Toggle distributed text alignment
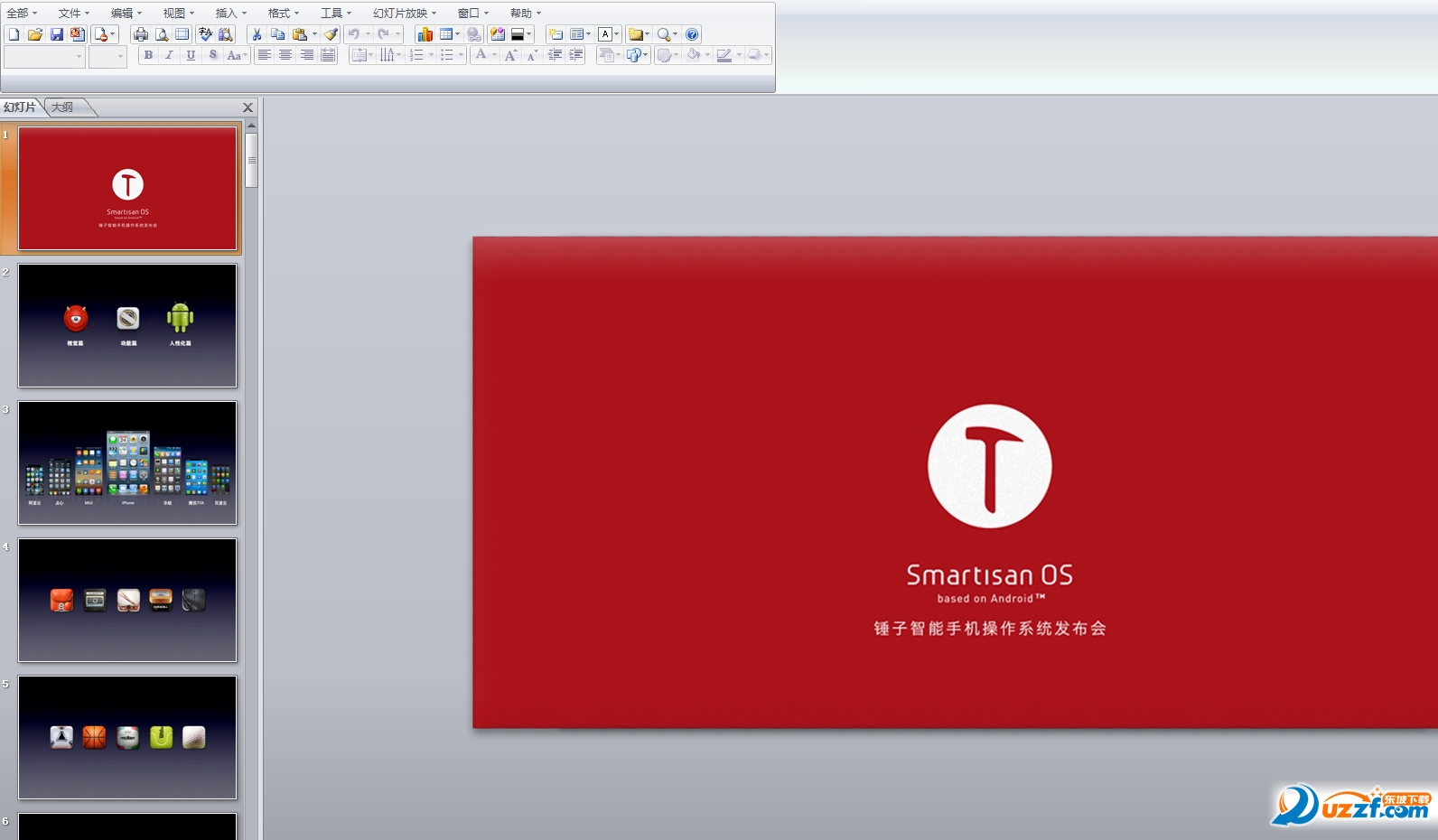Screen dimensions: 1438x840 328,55
